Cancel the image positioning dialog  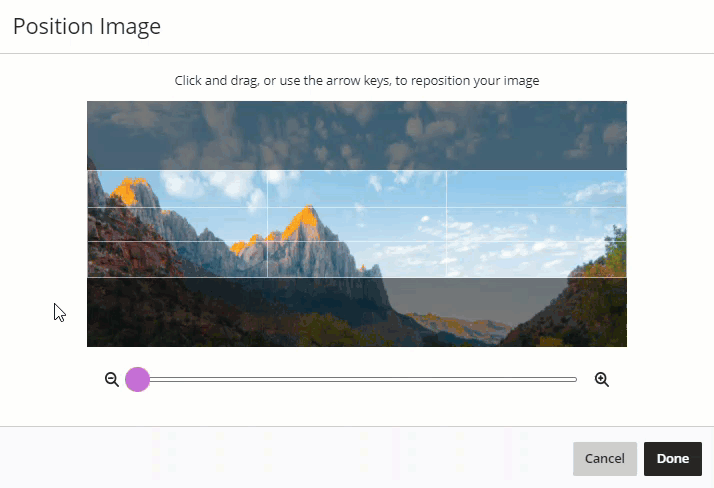[x=605, y=458]
